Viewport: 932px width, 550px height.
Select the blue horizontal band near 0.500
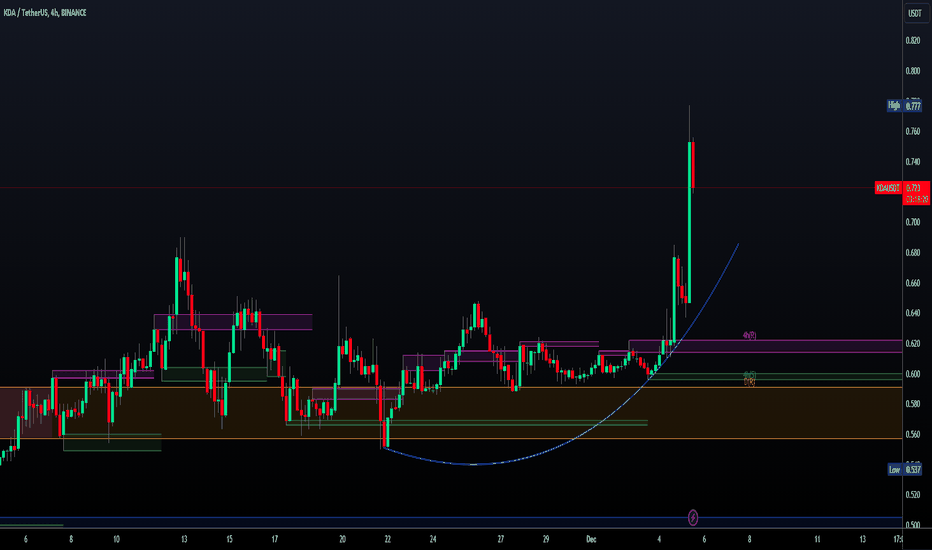point(451,521)
